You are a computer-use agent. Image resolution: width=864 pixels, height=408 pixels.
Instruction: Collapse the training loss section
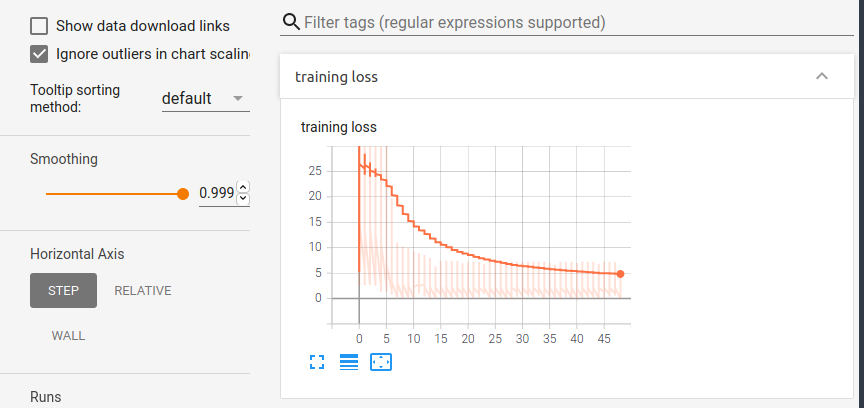821,76
